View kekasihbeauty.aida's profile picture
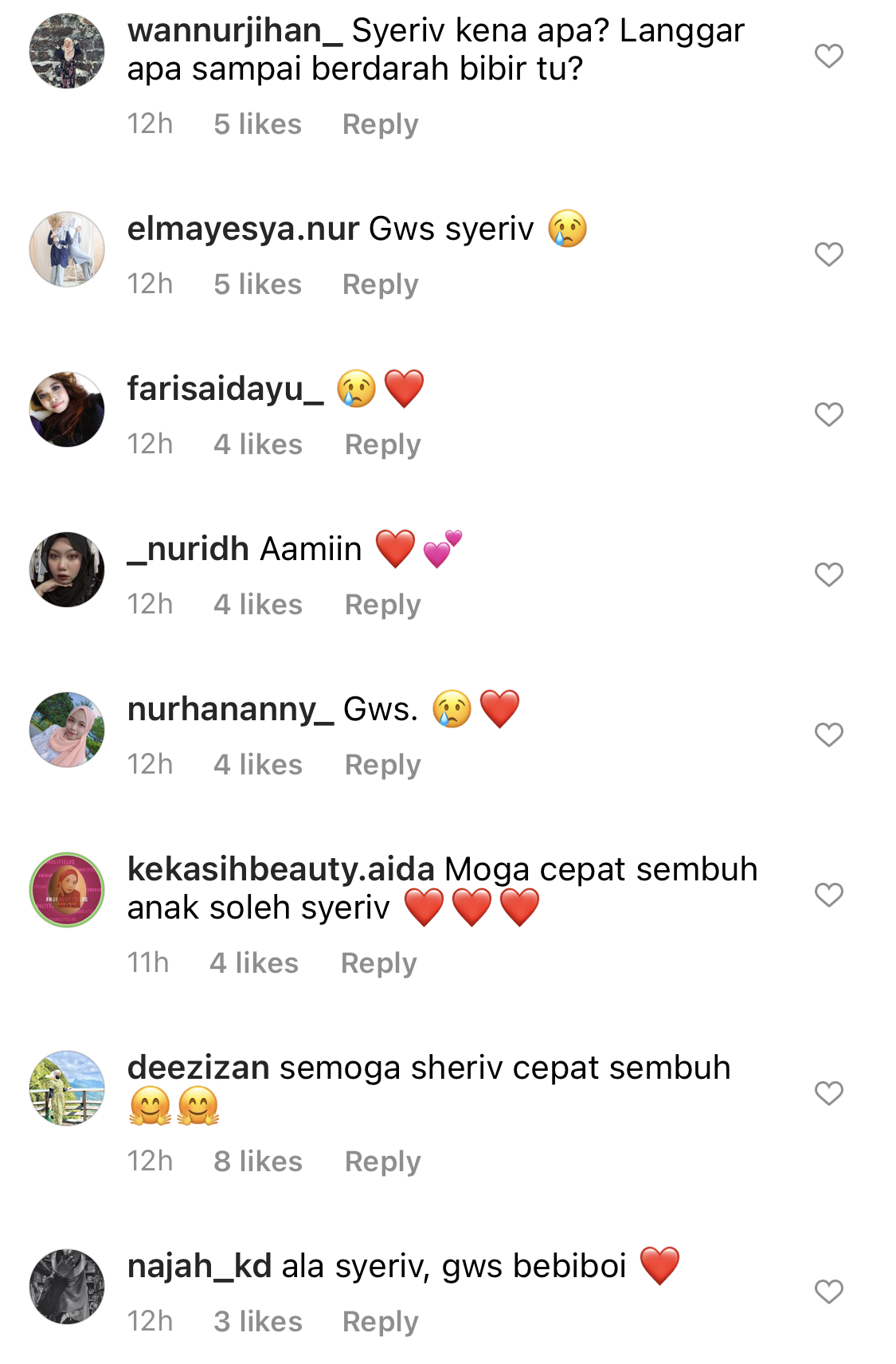 click(x=67, y=890)
